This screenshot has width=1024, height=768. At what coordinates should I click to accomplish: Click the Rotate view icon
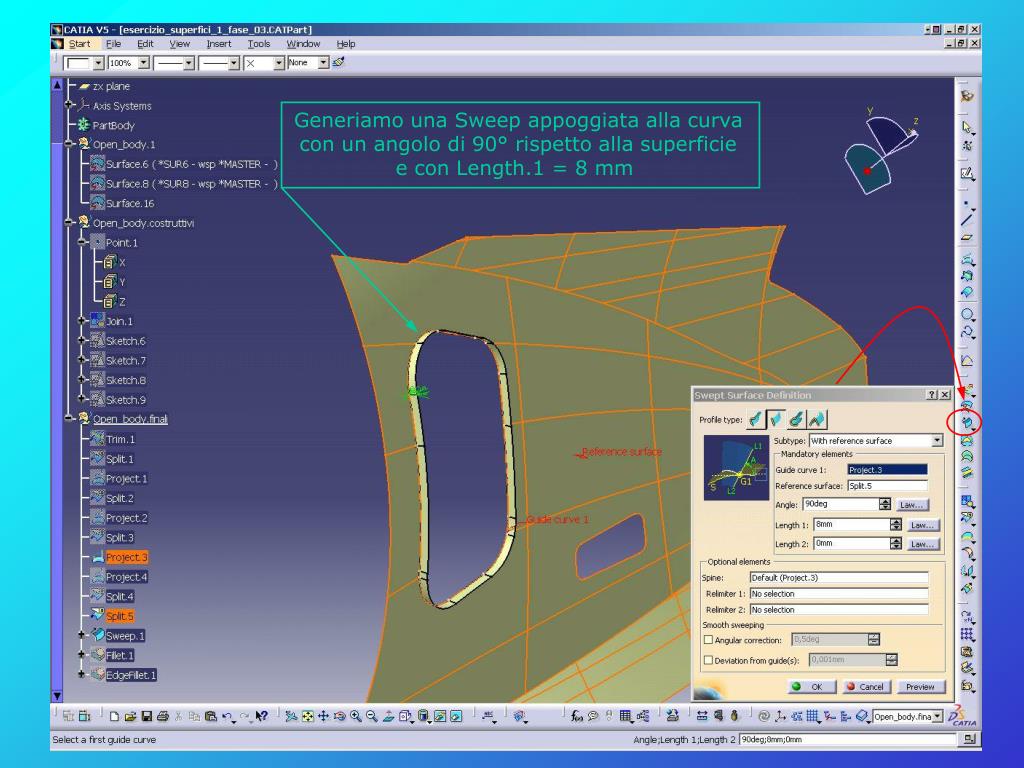[x=340, y=716]
